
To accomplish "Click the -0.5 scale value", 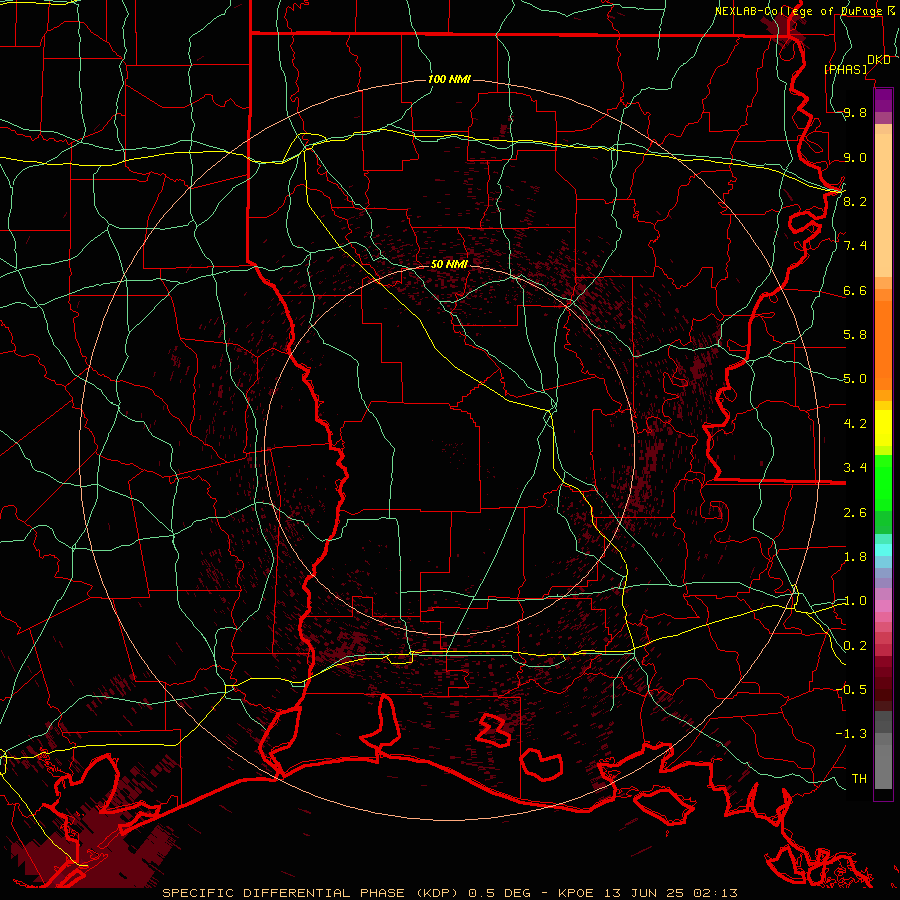I will click(x=851, y=689).
